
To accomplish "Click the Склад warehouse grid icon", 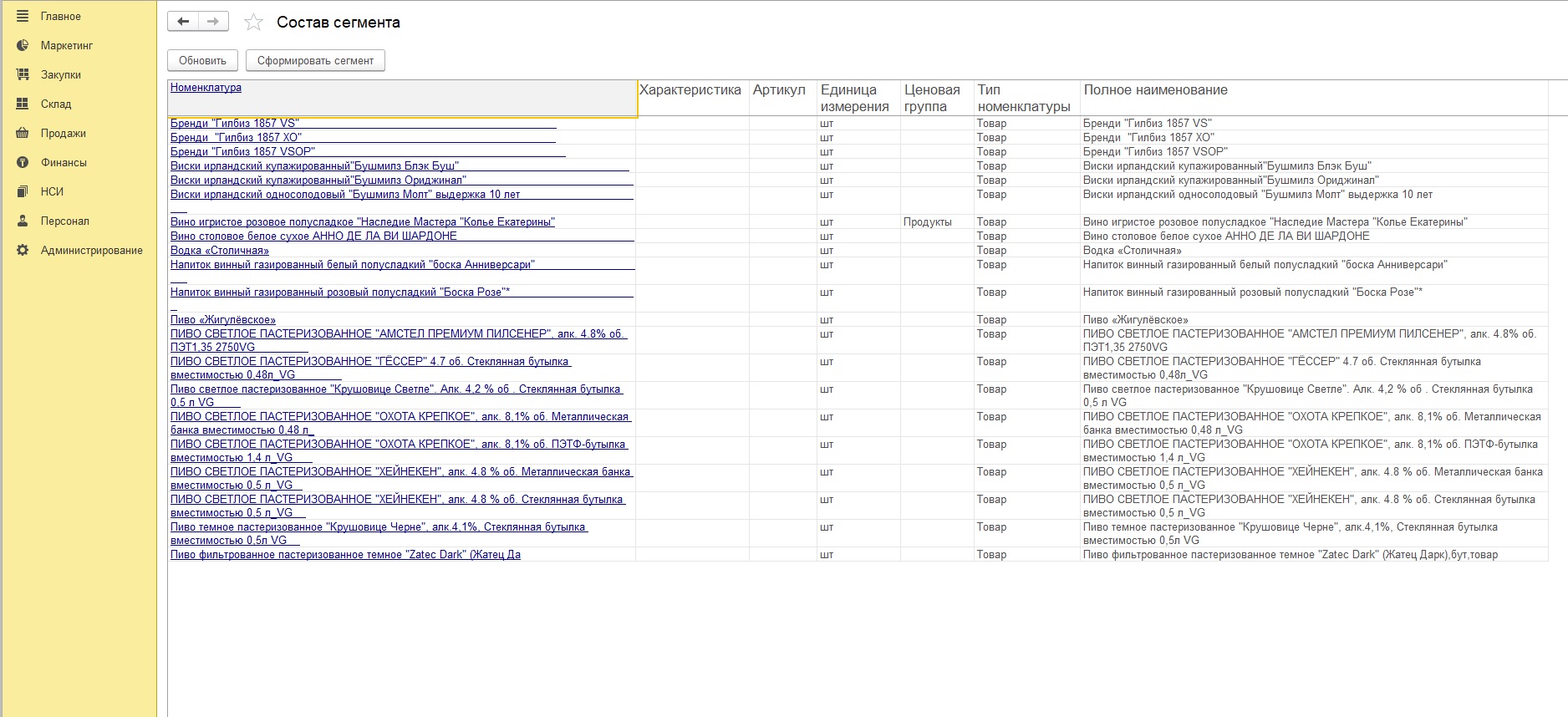I will click(x=23, y=104).
